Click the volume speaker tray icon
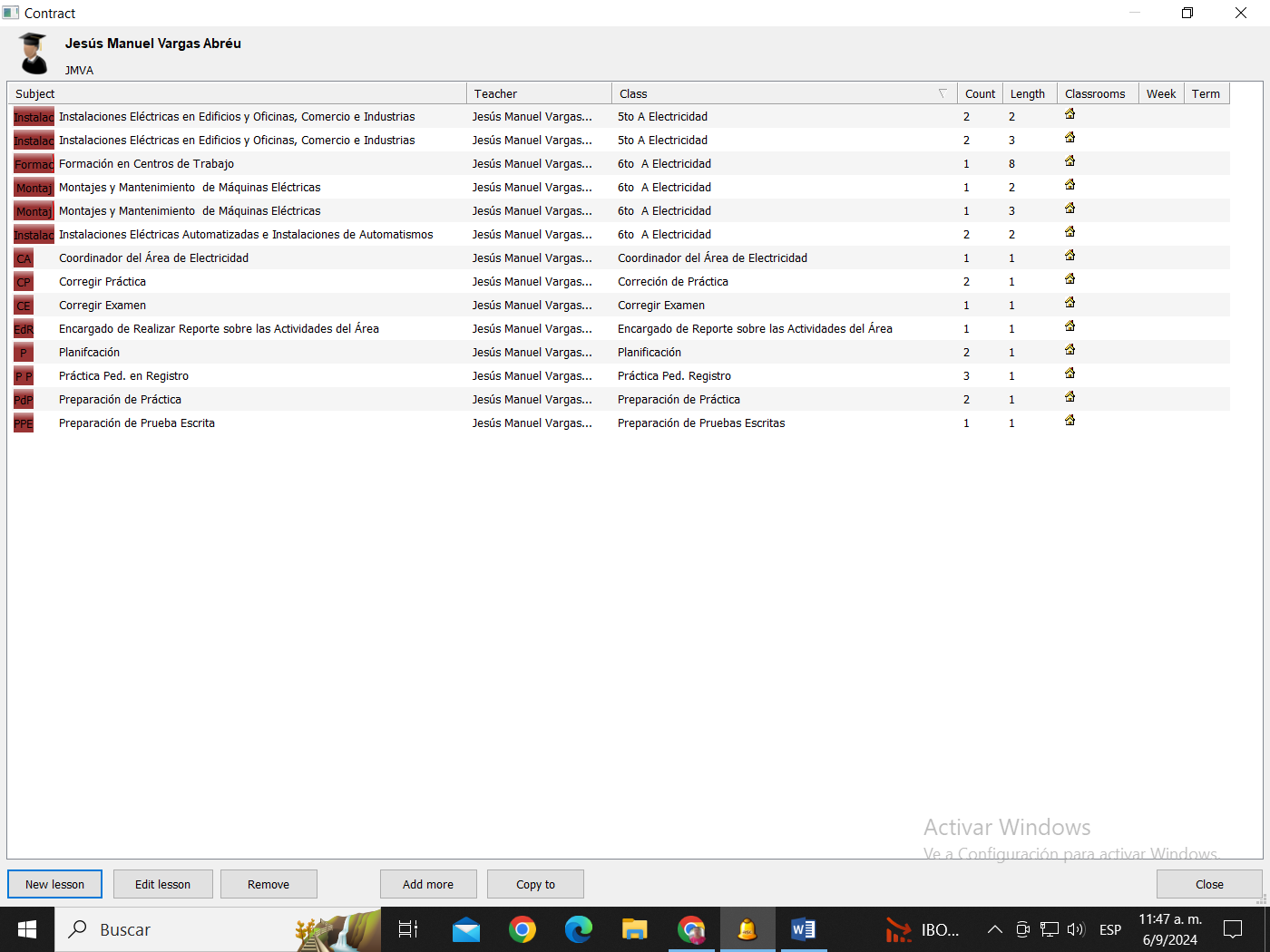 [x=1076, y=929]
